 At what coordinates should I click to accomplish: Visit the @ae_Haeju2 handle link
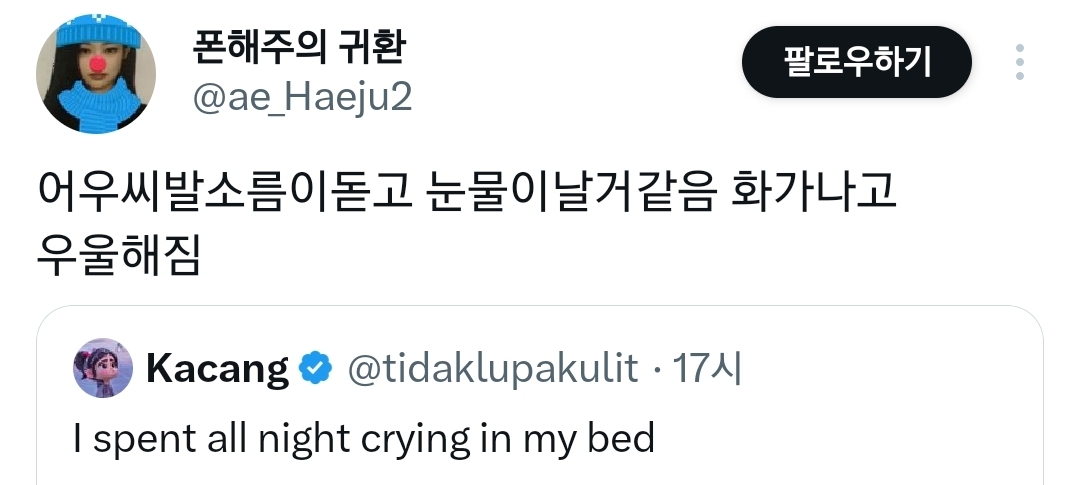[x=301, y=97]
